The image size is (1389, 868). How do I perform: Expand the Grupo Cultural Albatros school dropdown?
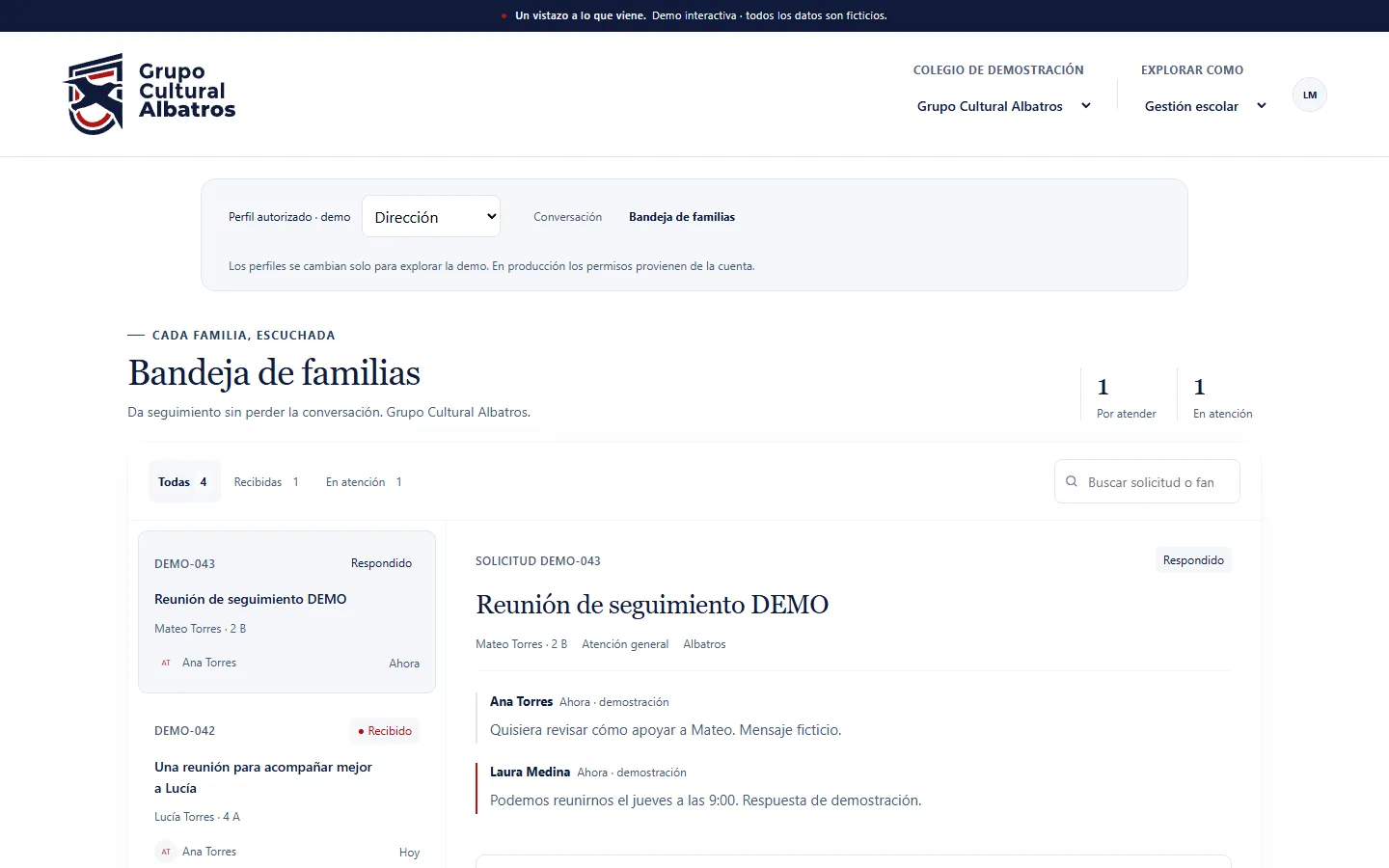pyautogui.click(x=1004, y=106)
